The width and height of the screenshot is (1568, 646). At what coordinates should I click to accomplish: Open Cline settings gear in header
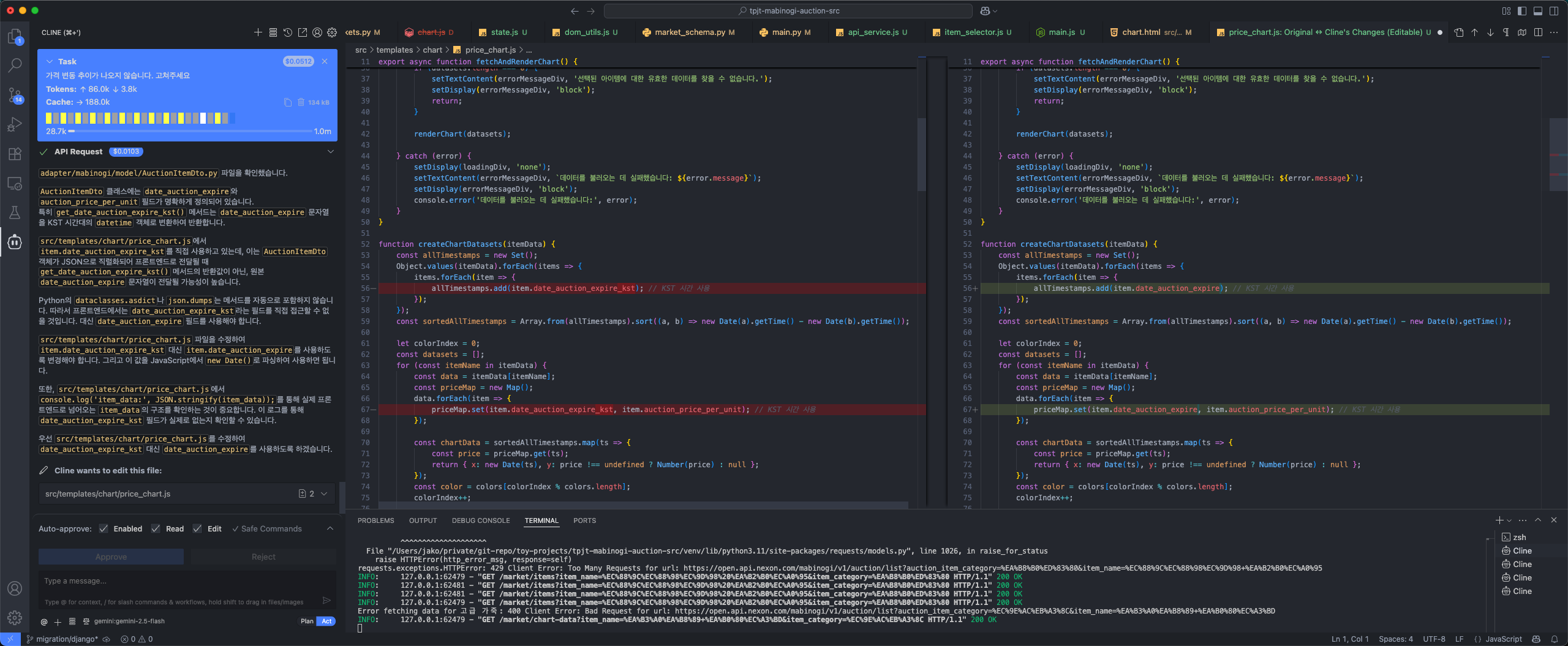point(332,32)
